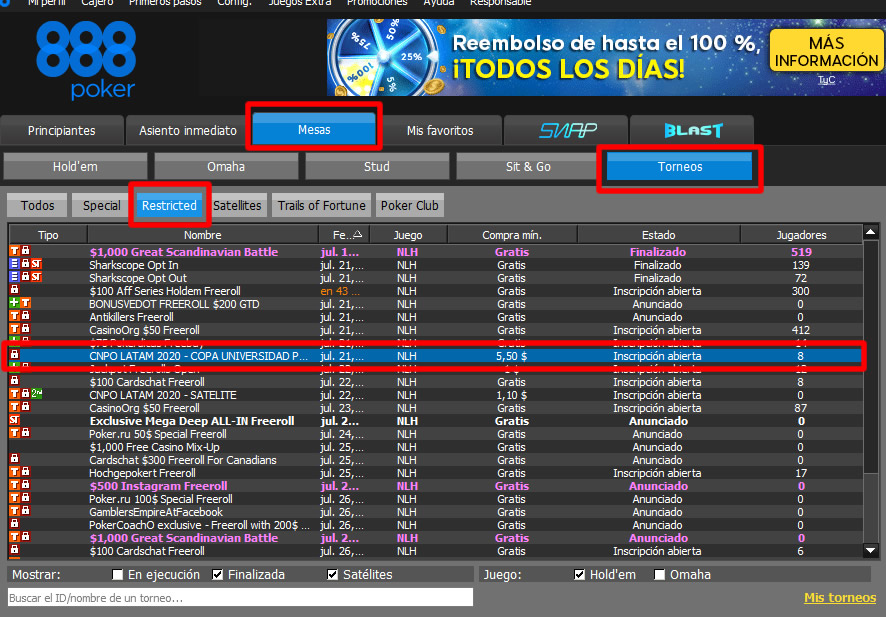886x617 pixels.
Task: Select $1,000 Free Casino Mix-Up row
Action: point(435,447)
